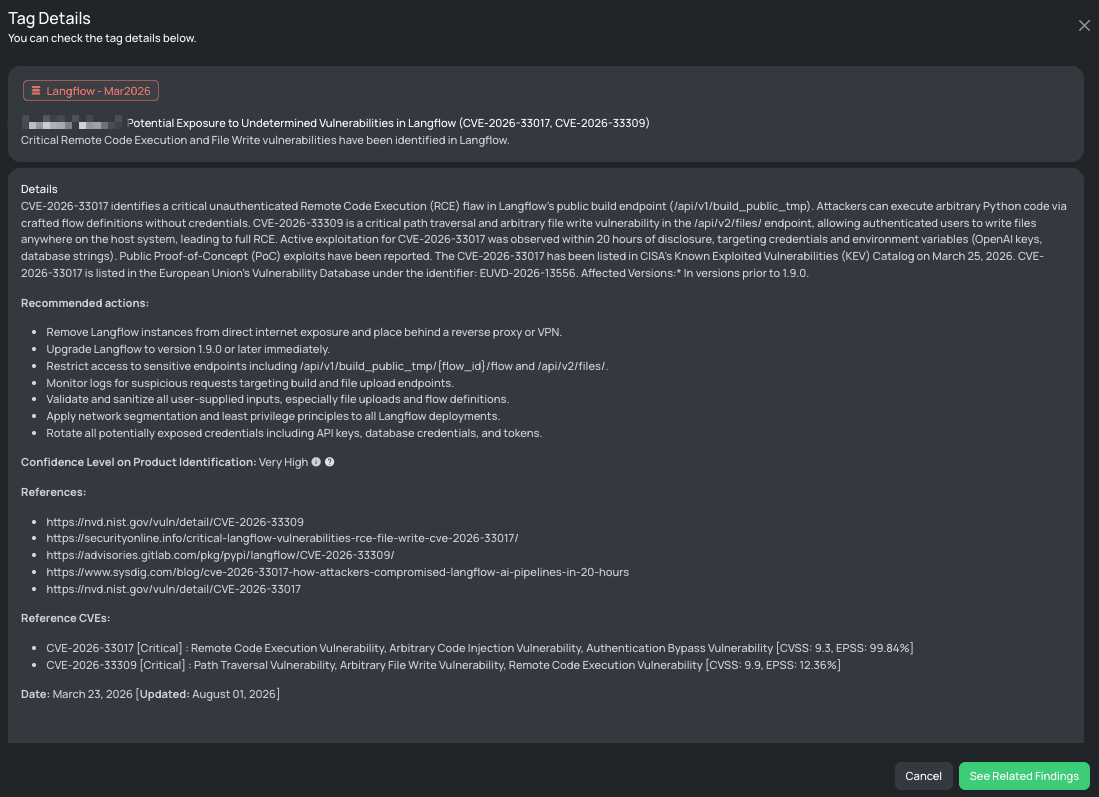Click See Related Findings button
1099x797 pixels.
1023,776
